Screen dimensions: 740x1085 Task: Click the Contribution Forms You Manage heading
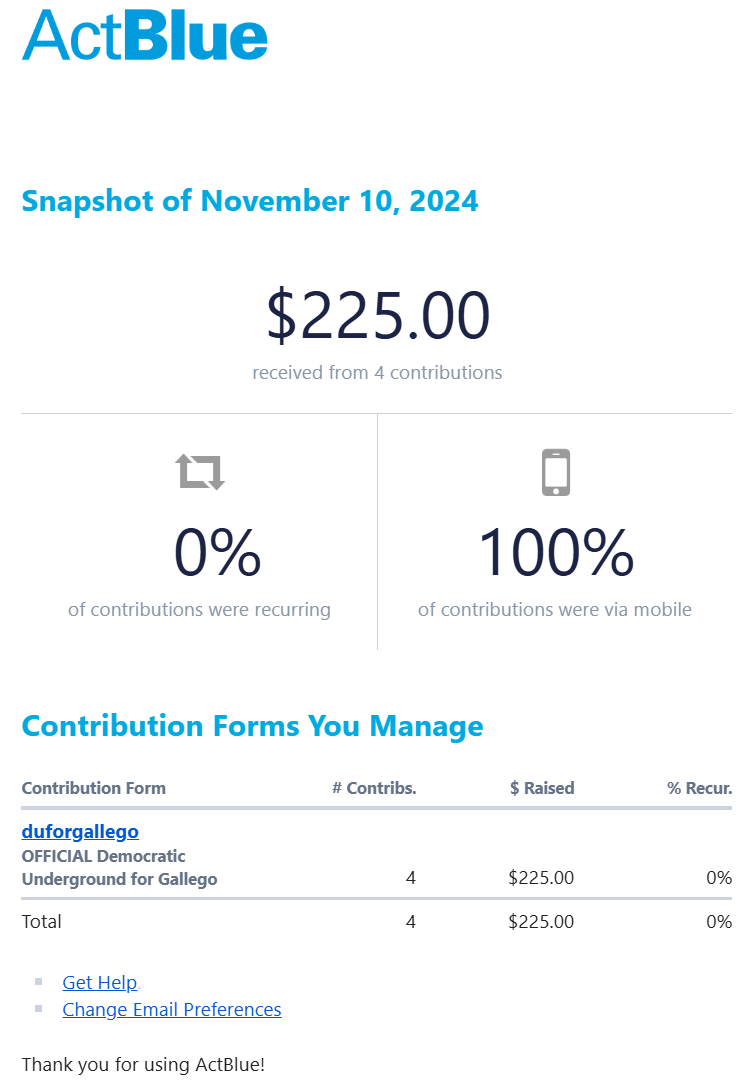coord(252,726)
